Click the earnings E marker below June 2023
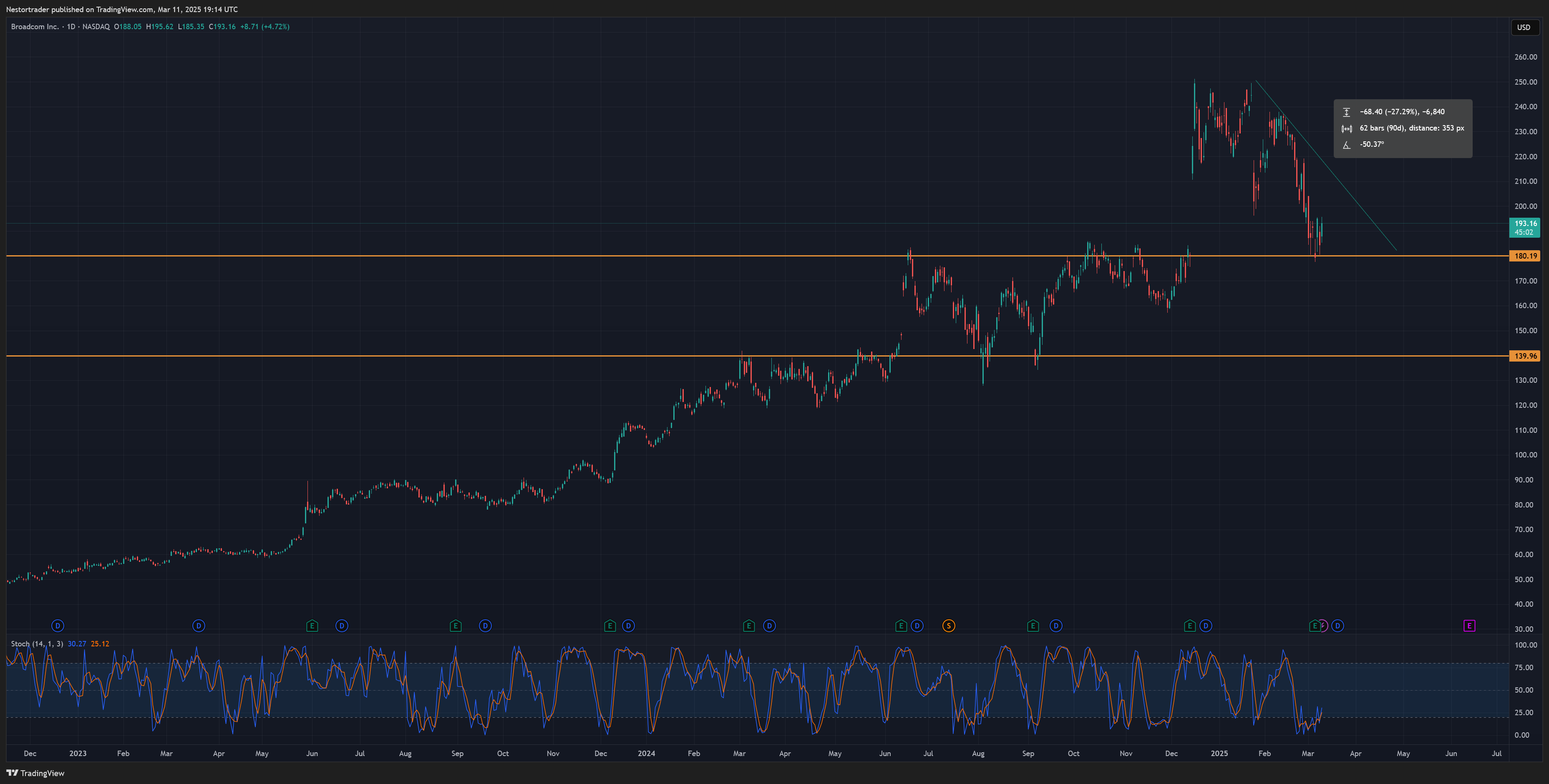 [x=312, y=625]
